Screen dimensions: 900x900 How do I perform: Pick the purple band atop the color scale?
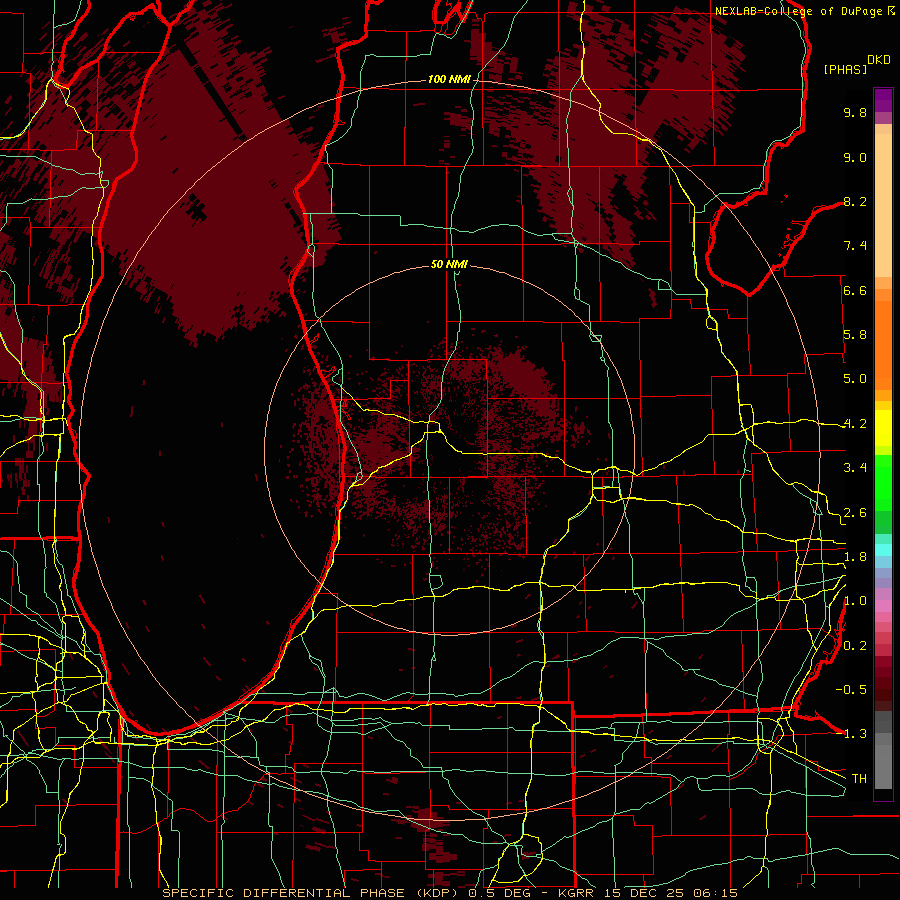coord(883,100)
